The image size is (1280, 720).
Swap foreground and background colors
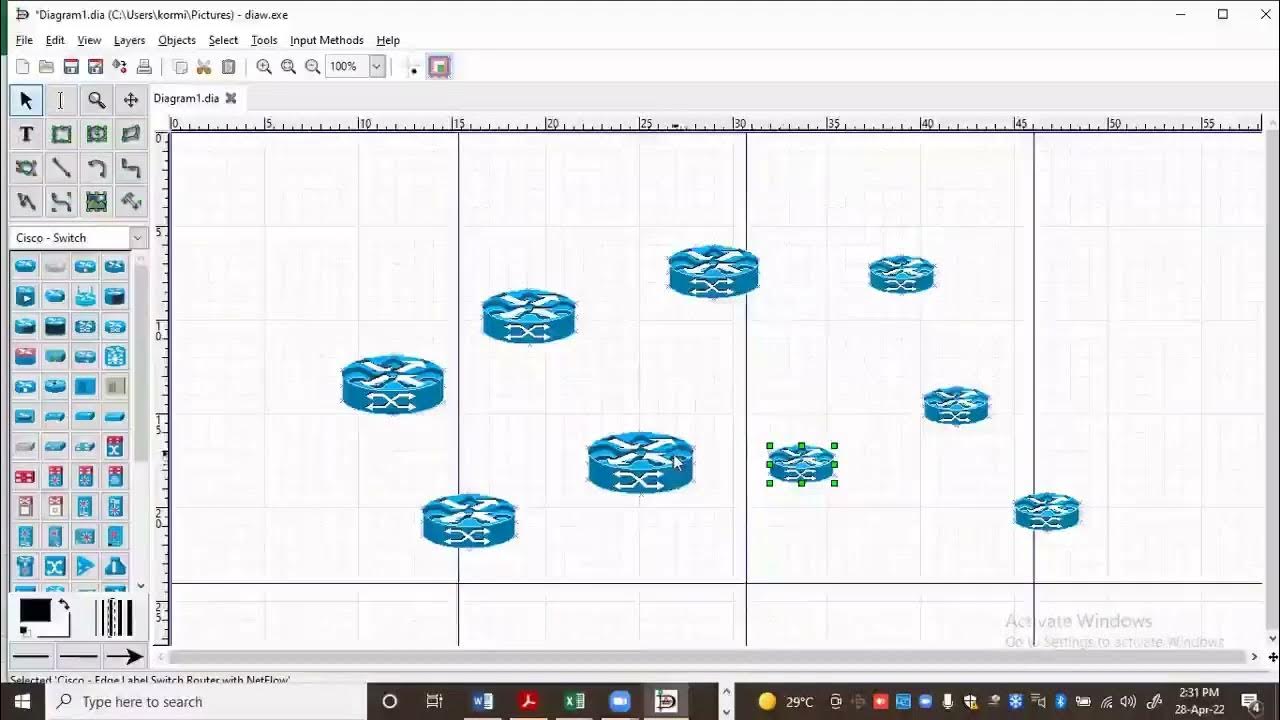(x=64, y=605)
